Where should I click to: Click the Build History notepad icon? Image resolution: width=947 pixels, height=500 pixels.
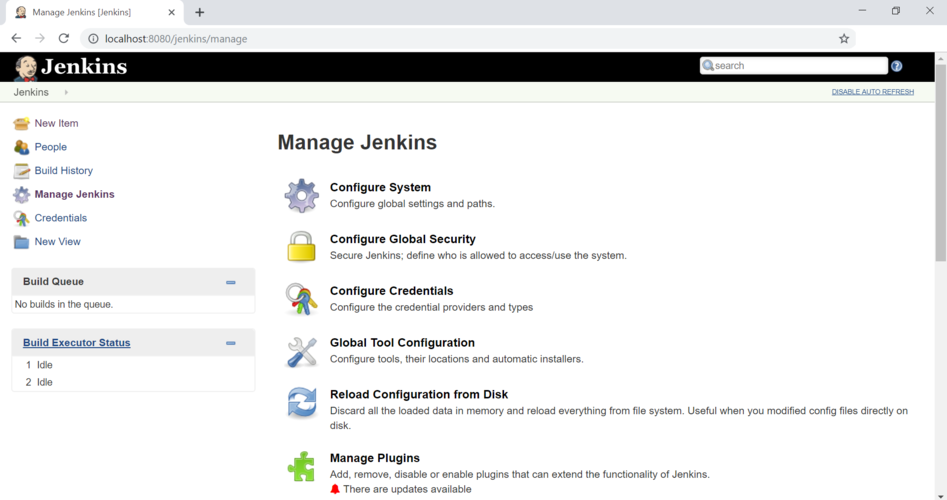click(x=21, y=171)
